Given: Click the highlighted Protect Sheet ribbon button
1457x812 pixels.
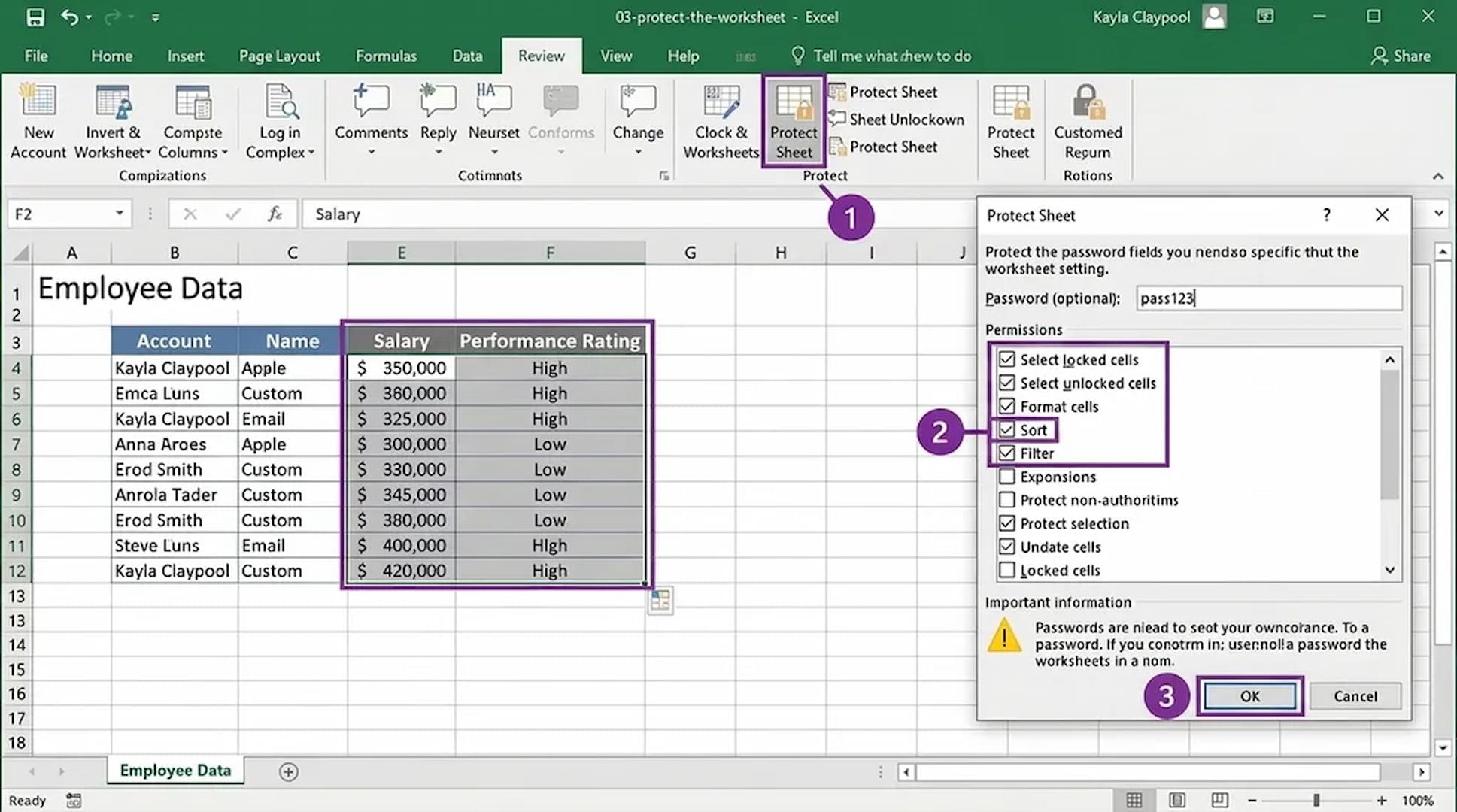Looking at the screenshot, I should [794, 120].
